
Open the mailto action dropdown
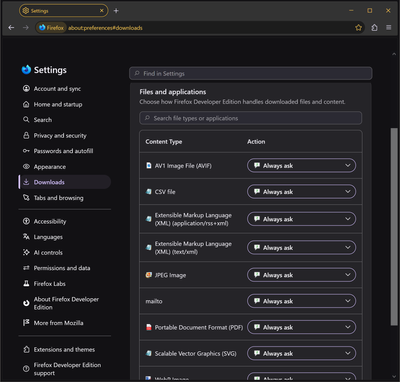tap(301, 301)
